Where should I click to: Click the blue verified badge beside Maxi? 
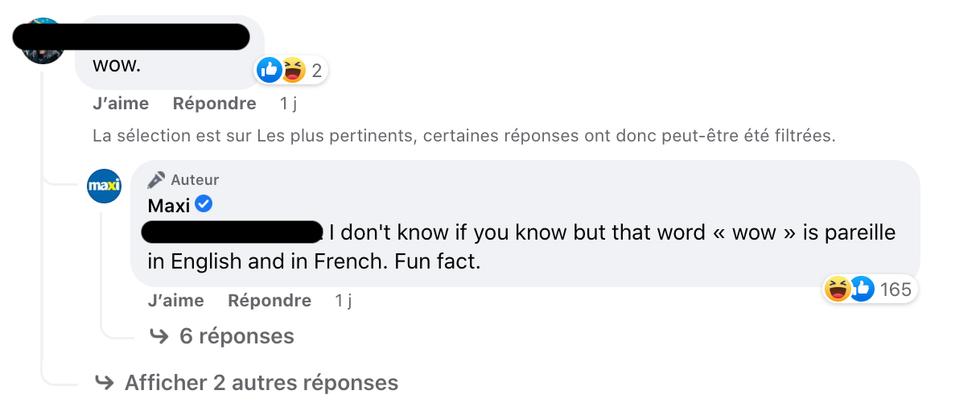pyautogui.click(x=203, y=206)
